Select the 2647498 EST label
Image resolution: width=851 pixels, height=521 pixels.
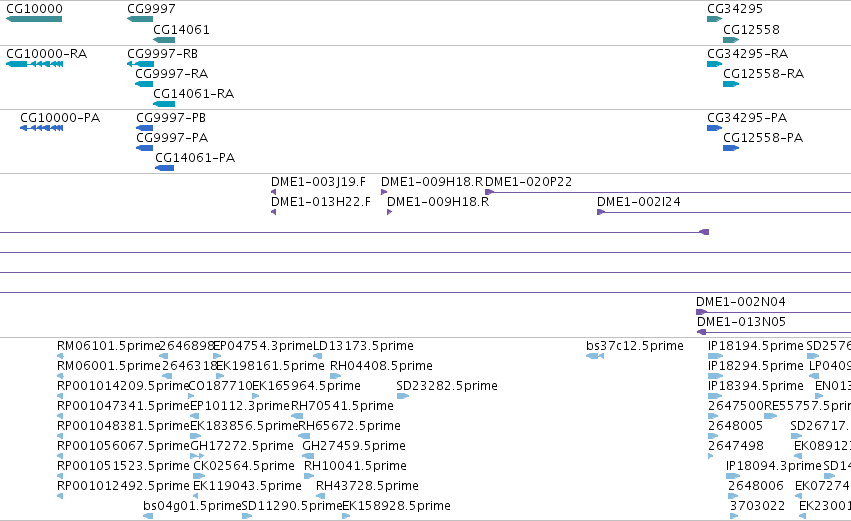coord(736,446)
